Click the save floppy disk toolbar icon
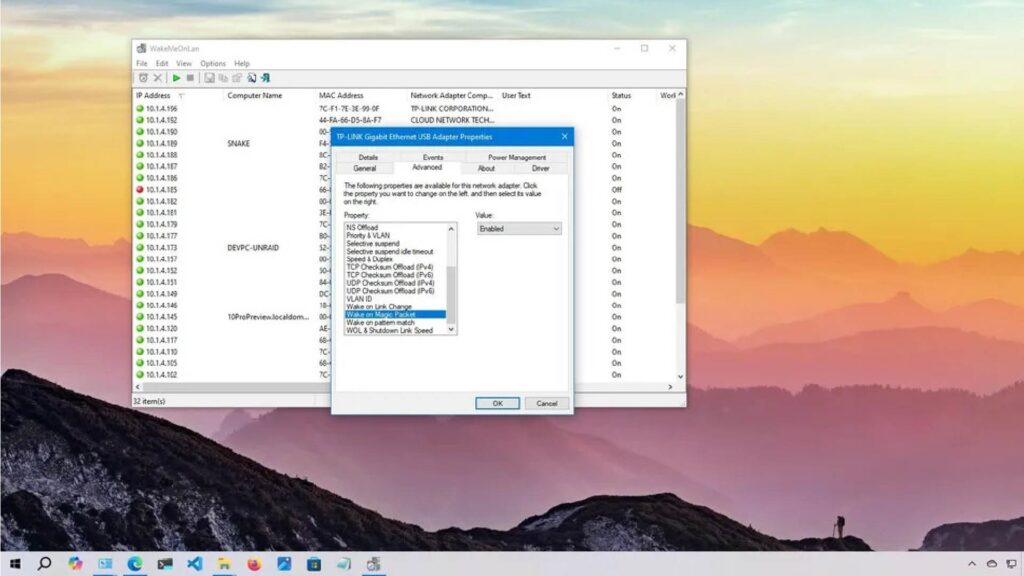Image resolution: width=1024 pixels, height=576 pixels. click(210, 78)
